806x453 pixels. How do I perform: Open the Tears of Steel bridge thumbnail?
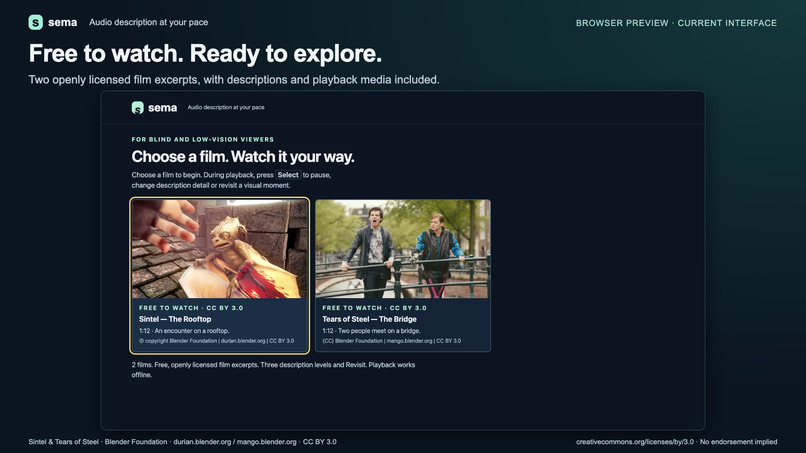point(402,249)
